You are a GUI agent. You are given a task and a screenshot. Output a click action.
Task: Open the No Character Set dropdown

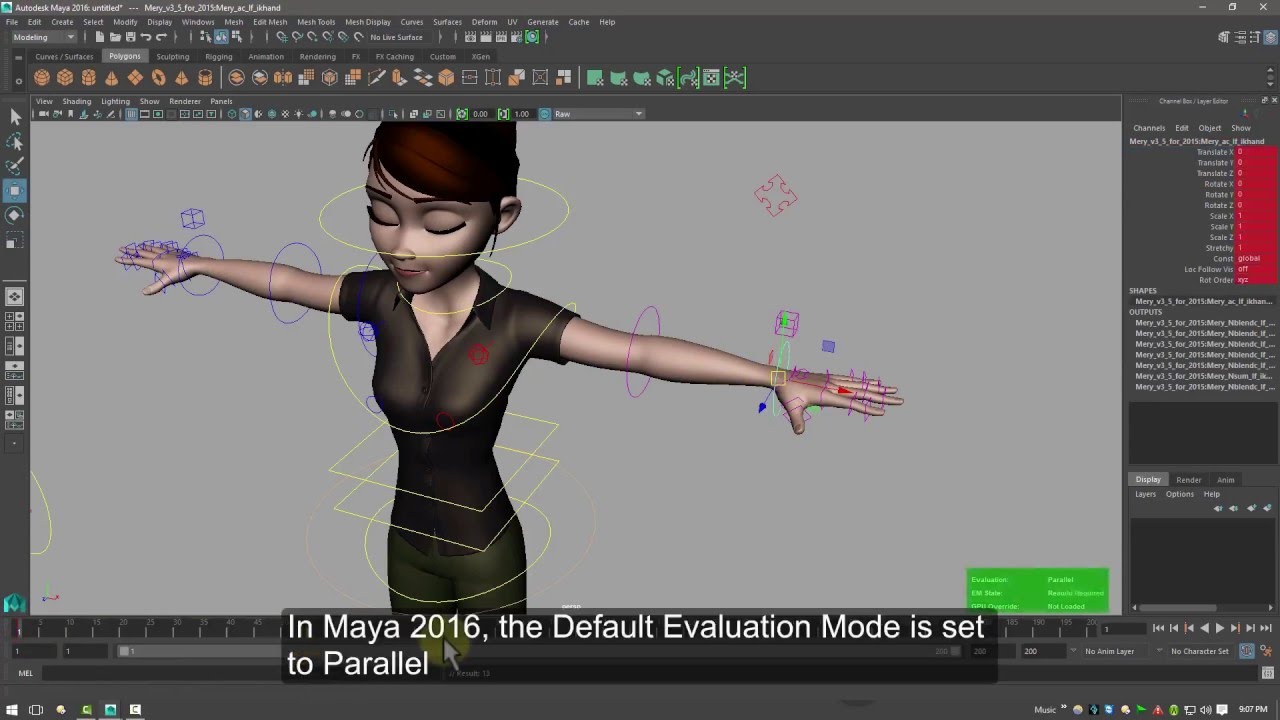(x=1200, y=651)
